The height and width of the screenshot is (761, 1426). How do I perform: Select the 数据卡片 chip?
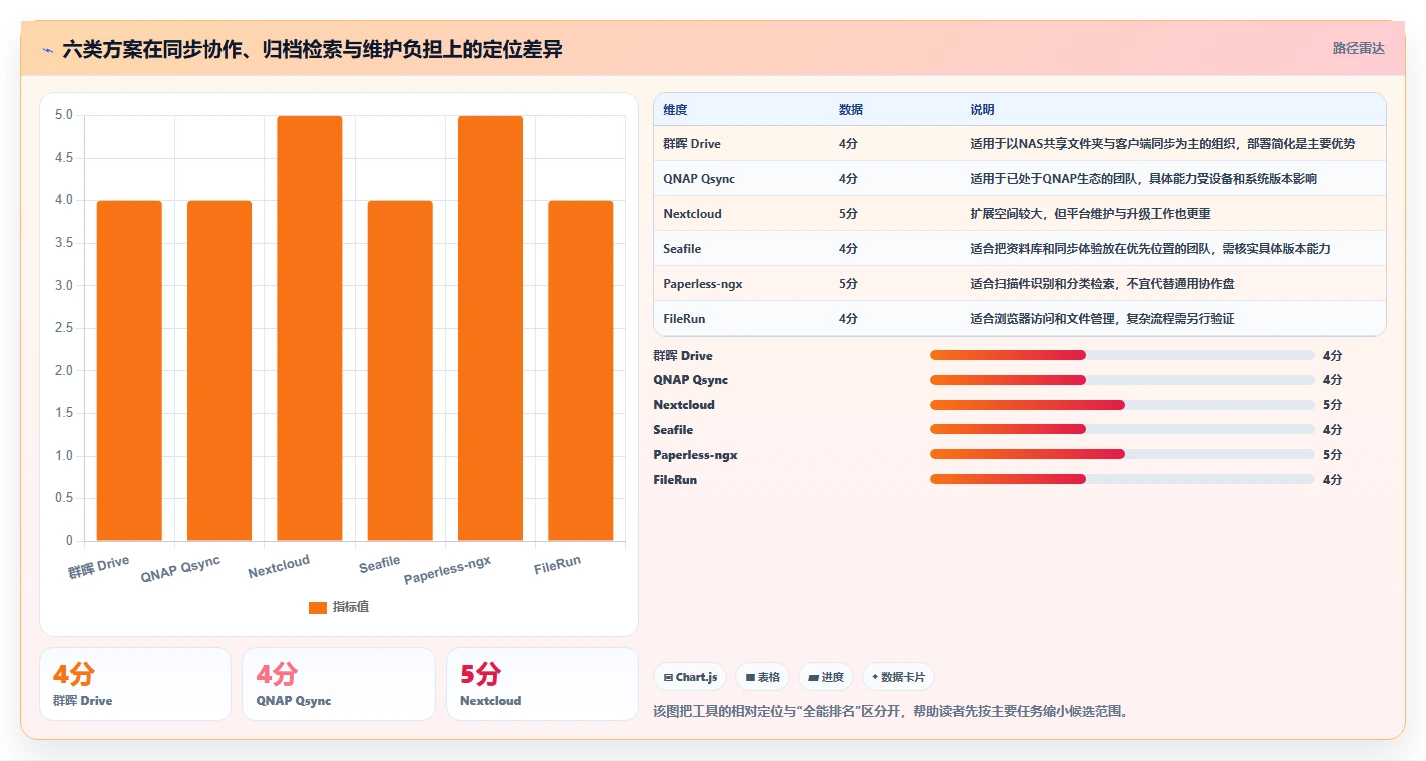click(x=898, y=677)
